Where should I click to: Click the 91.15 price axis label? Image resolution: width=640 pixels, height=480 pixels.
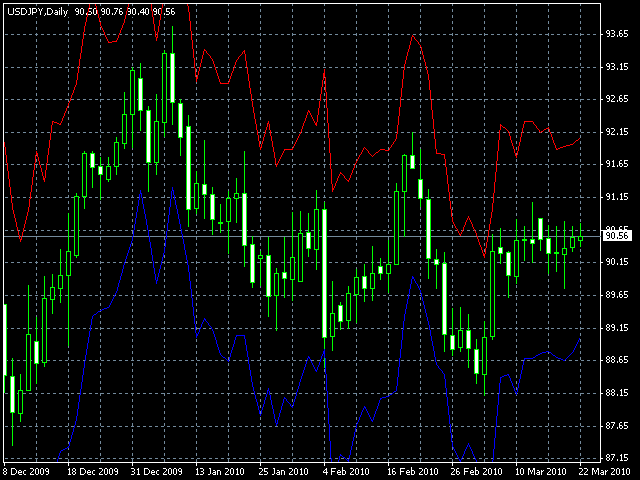[x=617, y=197]
